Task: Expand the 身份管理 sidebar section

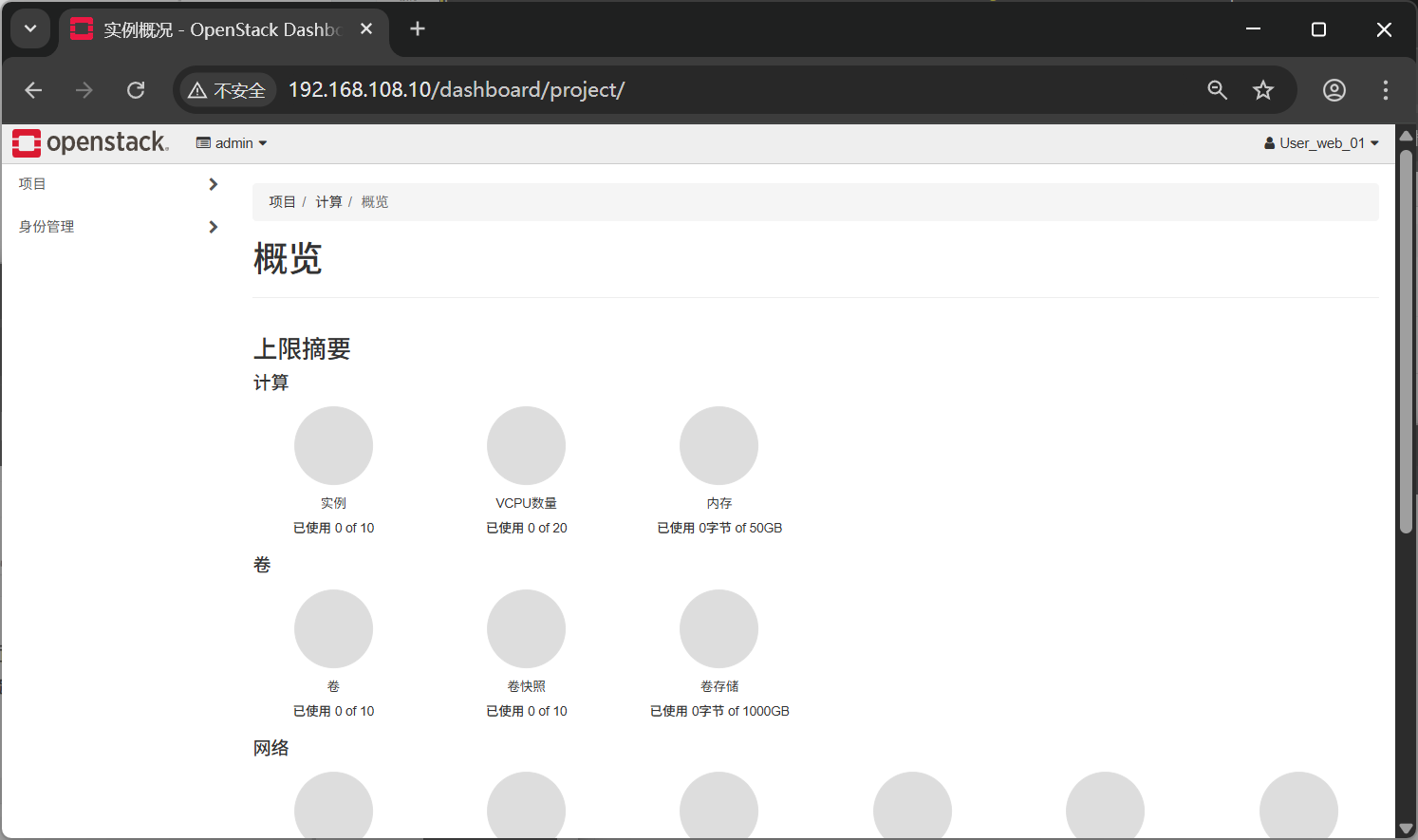Action: click(x=119, y=227)
